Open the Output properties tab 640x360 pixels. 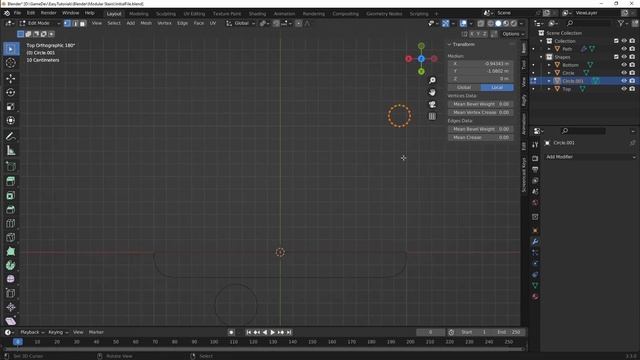click(x=535, y=169)
